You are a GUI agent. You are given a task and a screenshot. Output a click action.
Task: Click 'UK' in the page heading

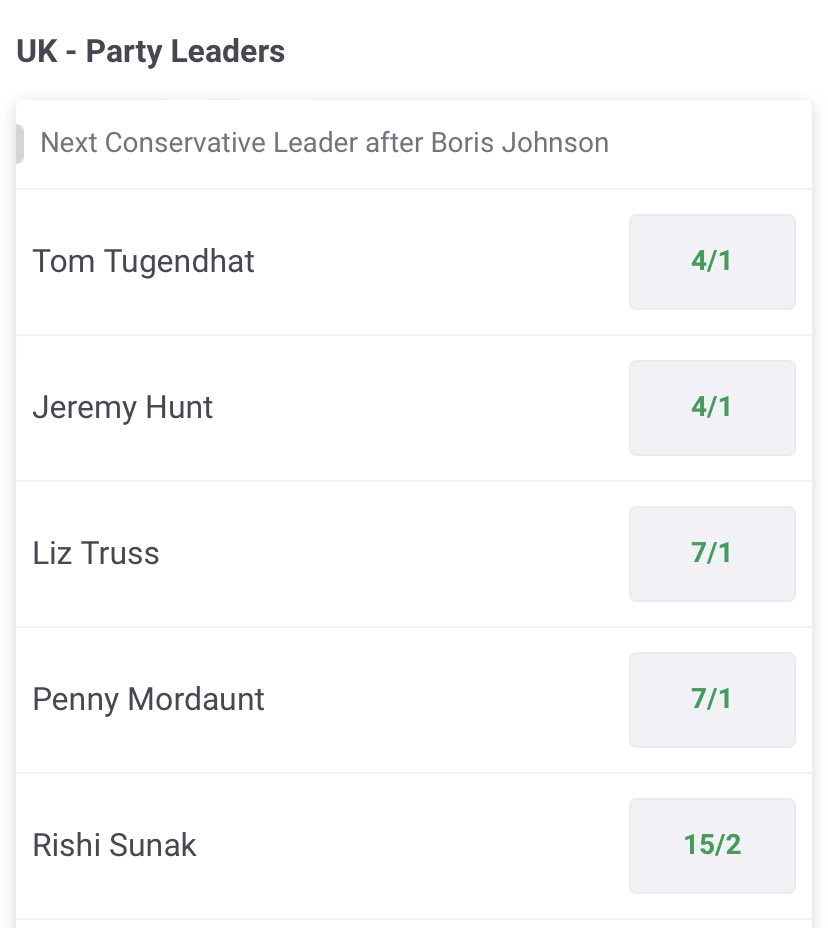[x=38, y=52]
